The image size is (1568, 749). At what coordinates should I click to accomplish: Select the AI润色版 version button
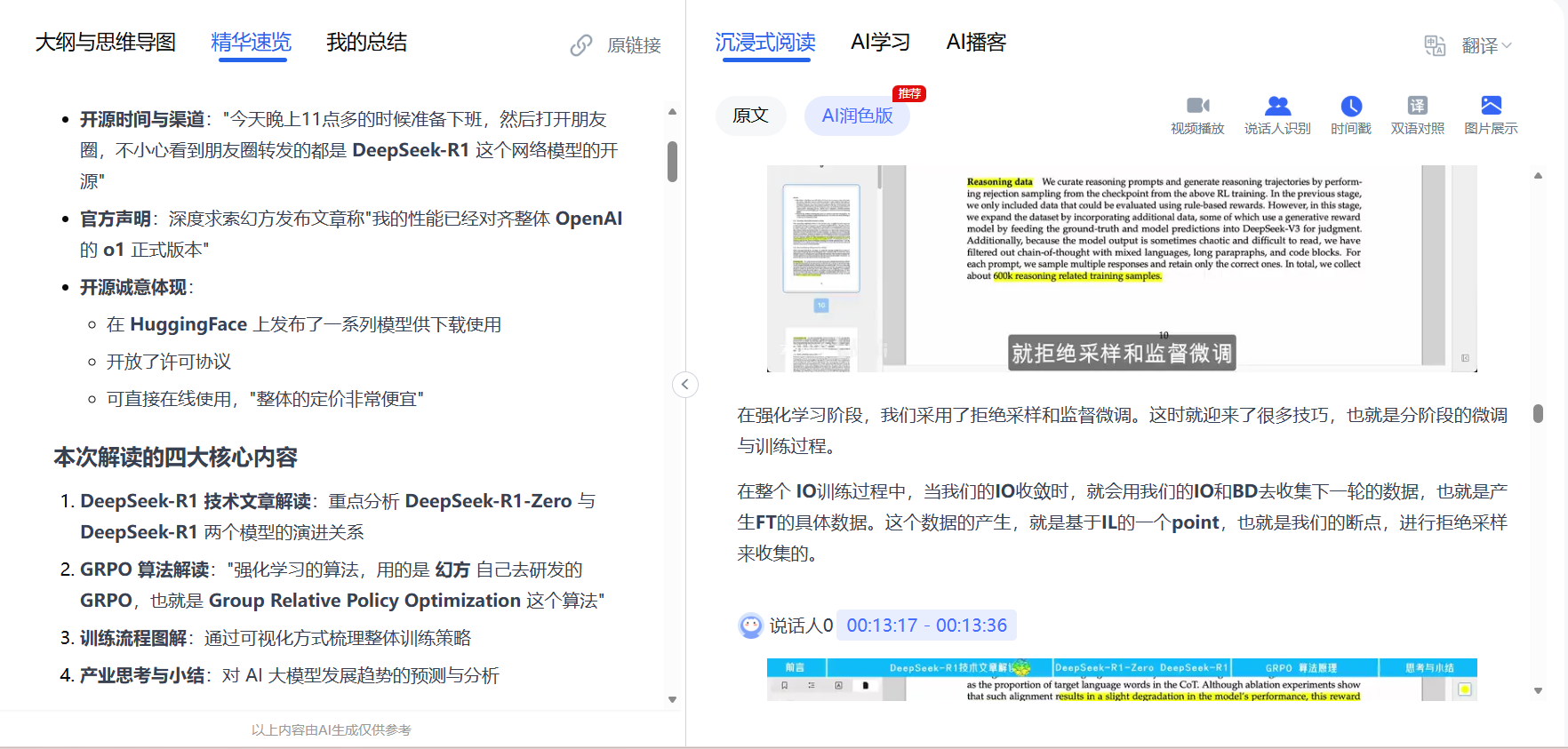click(x=857, y=116)
